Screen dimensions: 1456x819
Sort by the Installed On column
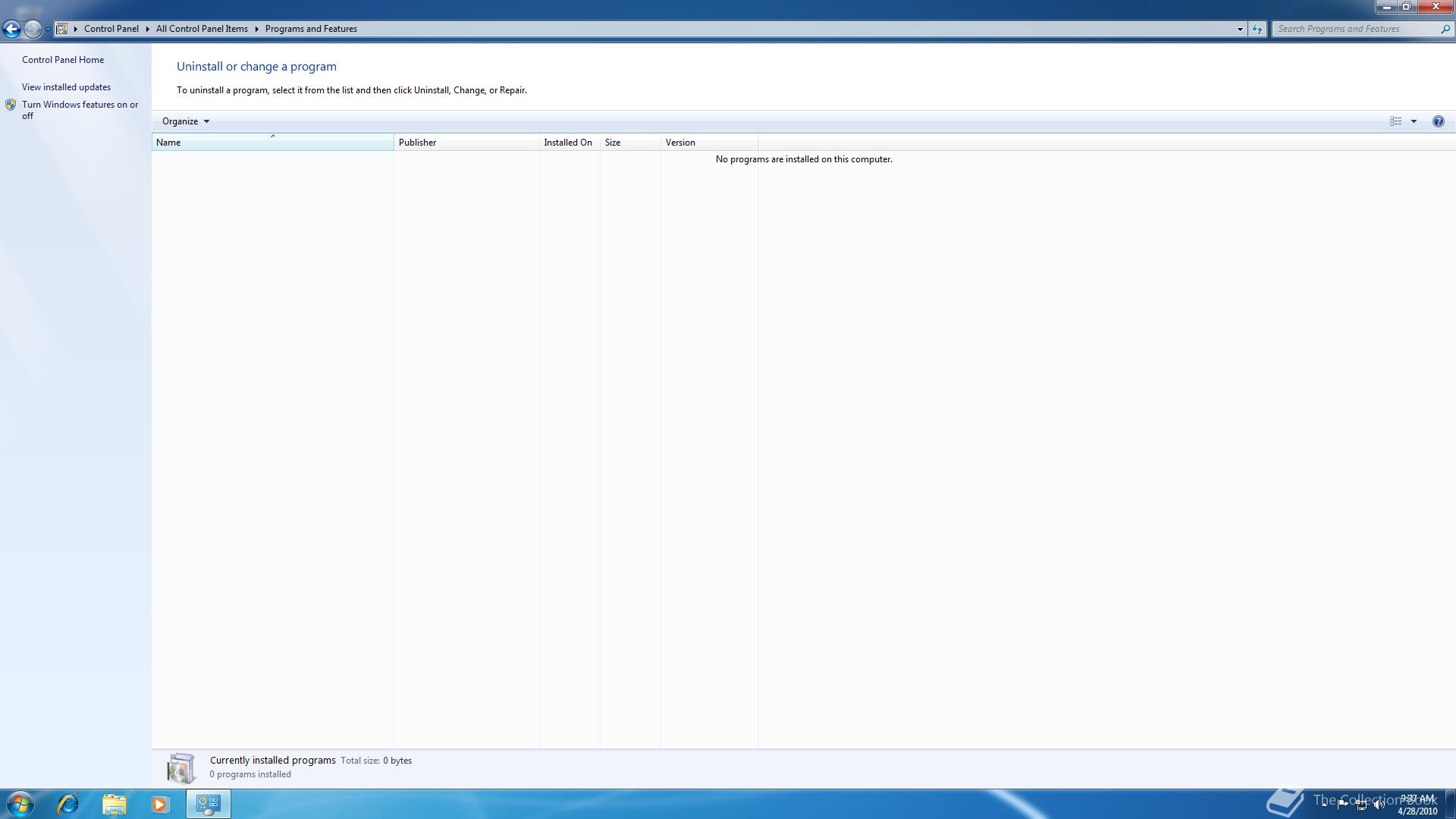(568, 143)
